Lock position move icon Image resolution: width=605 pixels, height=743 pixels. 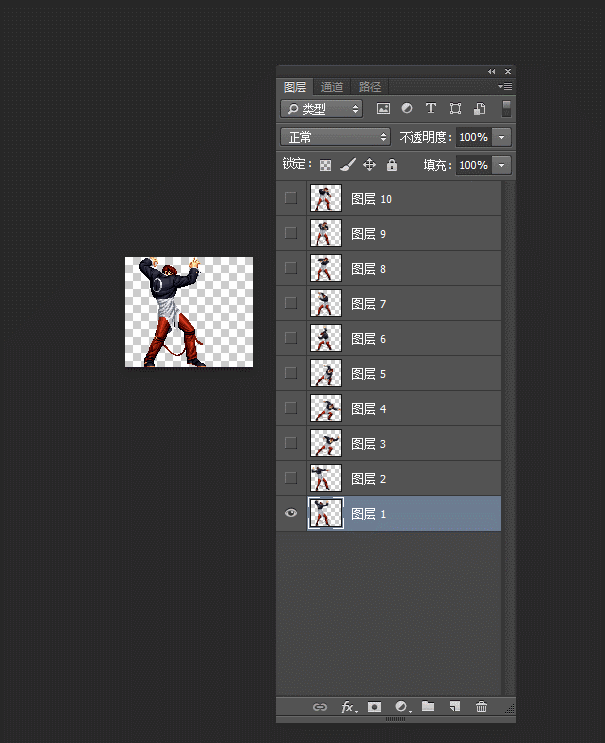pos(370,164)
